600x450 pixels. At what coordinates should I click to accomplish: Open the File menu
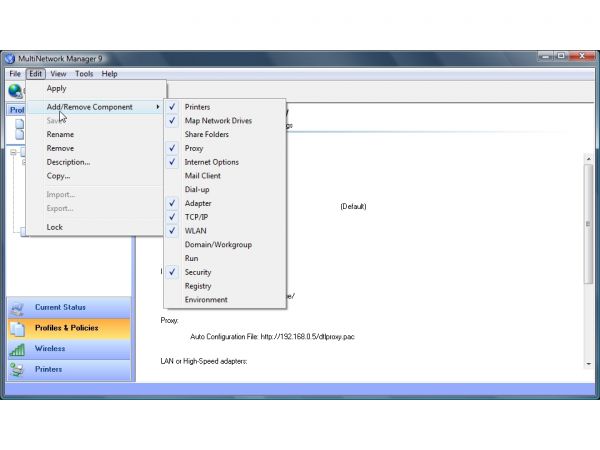pyautogui.click(x=15, y=74)
